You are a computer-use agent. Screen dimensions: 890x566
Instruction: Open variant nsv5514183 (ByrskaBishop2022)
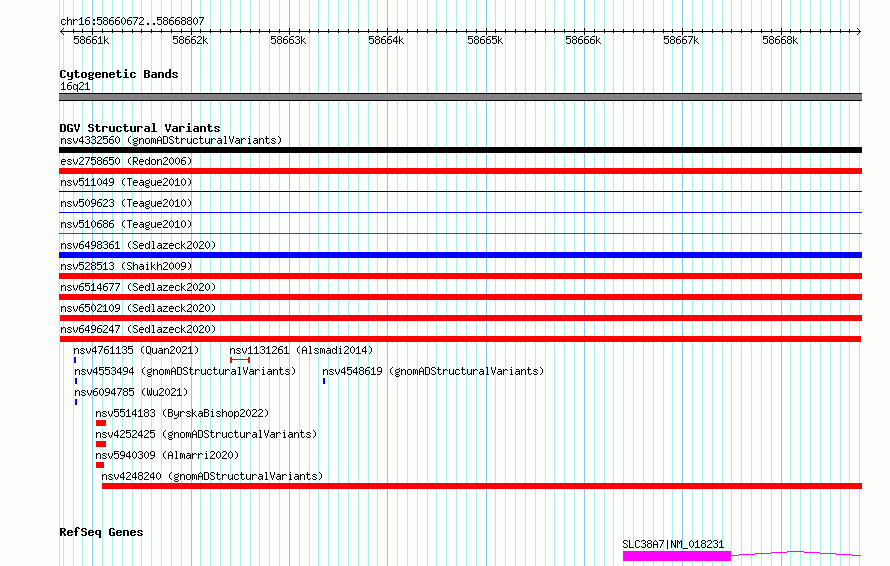182,413
